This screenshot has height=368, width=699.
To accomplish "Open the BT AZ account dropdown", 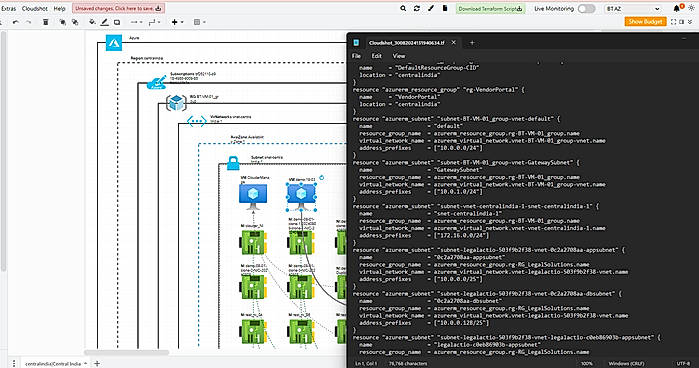I will click(633, 8).
